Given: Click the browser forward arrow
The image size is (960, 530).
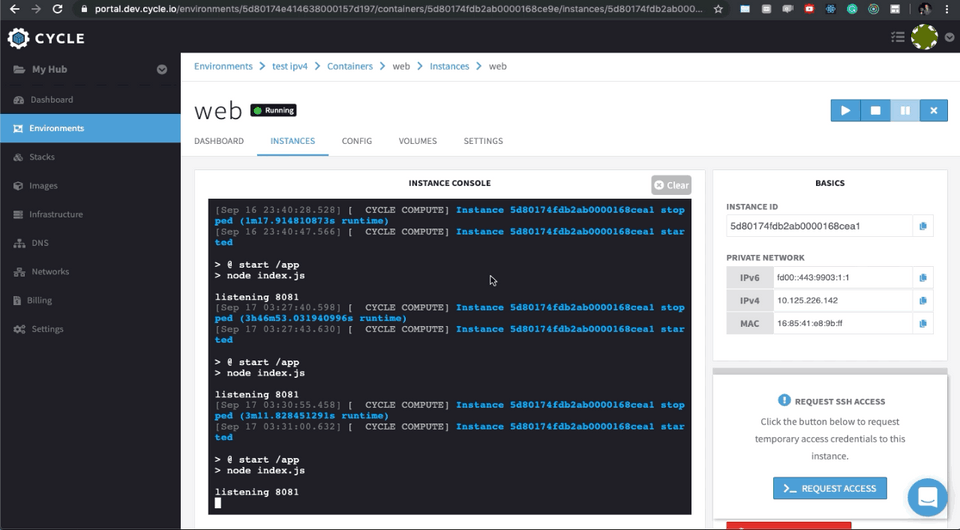Looking at the screenshot, I should click(x=36, y=9).
